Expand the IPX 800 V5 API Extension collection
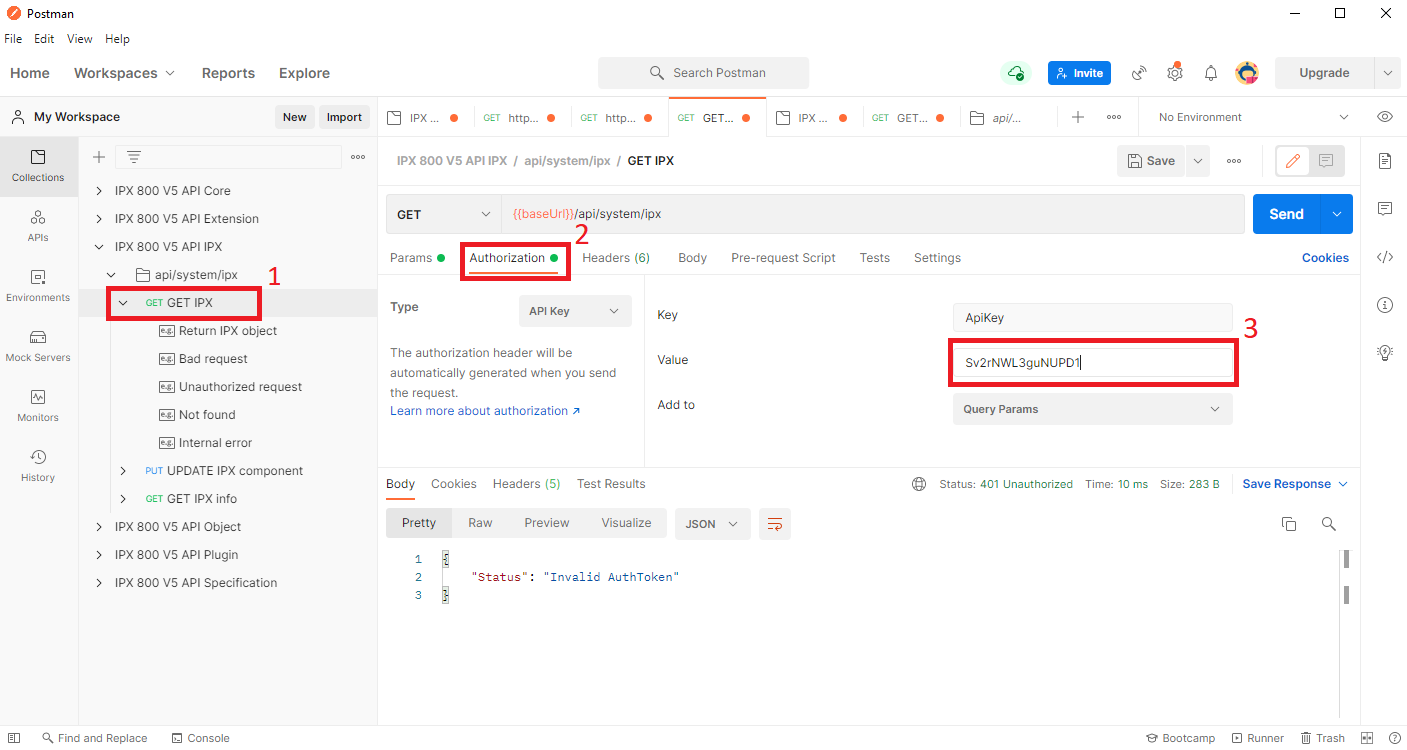The image size is (1407, 750). [x=99, y=219]
